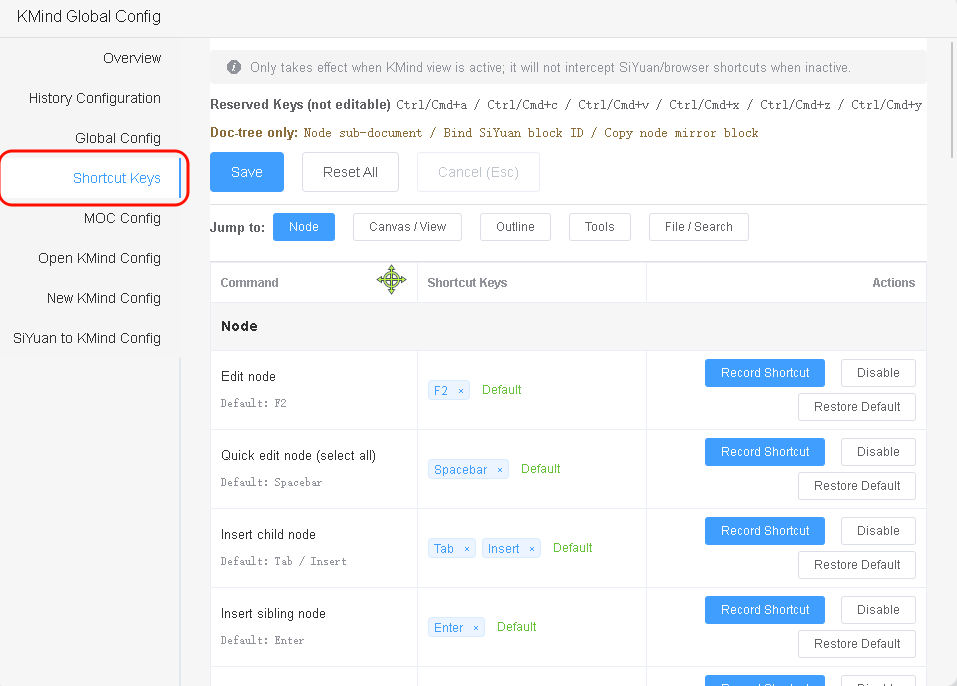957x686 pixels.
Task: Open SiYuan to KMind Config
Action: pos(87,338)
